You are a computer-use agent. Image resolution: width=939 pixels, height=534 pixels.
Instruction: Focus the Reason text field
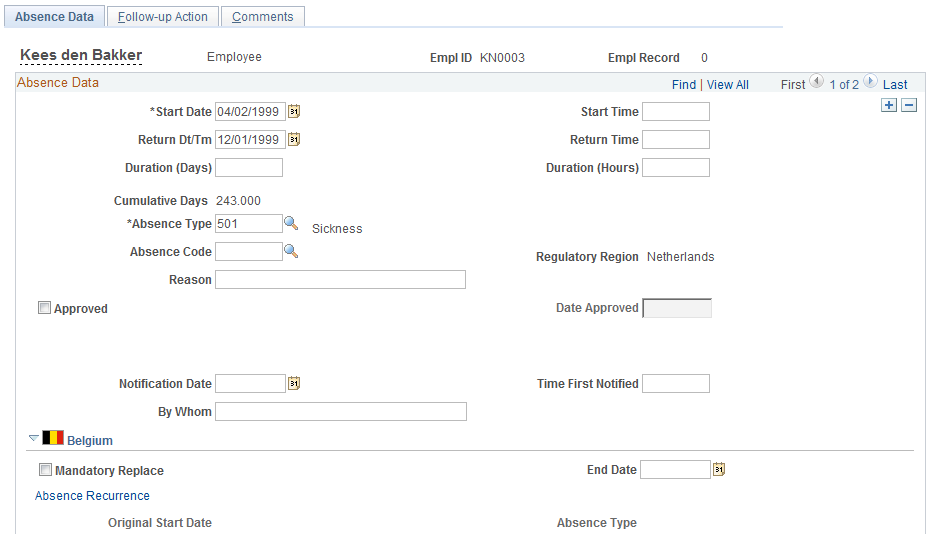[x=340, y=280]
